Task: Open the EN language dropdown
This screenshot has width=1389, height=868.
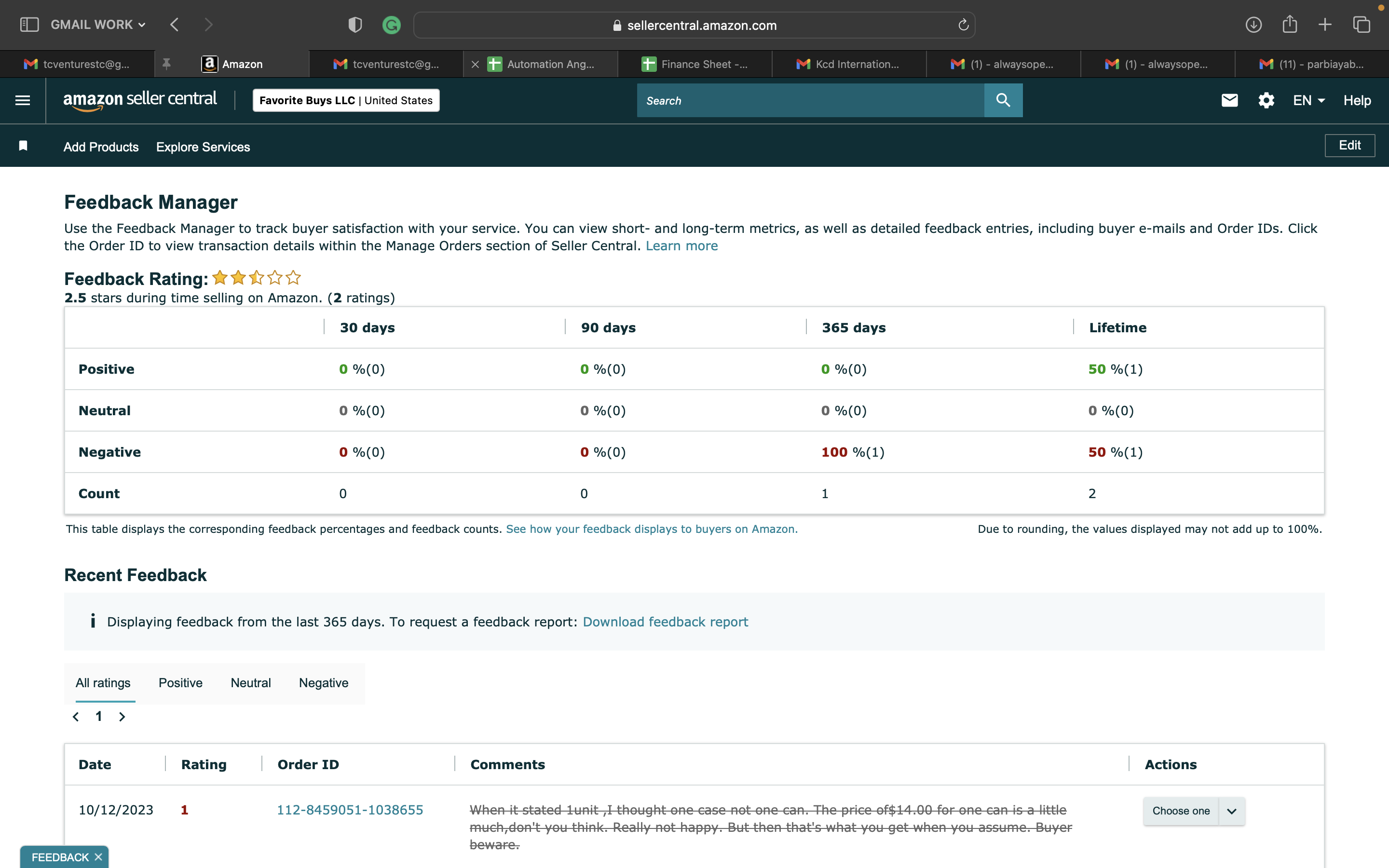Action: click(1309, 100)
